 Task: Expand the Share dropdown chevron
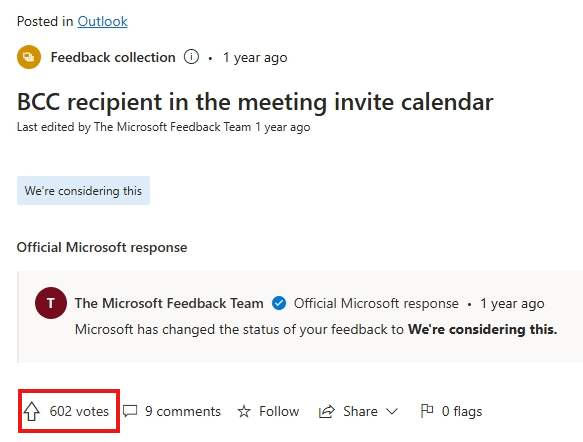pyautogui.click(x=392, y=412)
